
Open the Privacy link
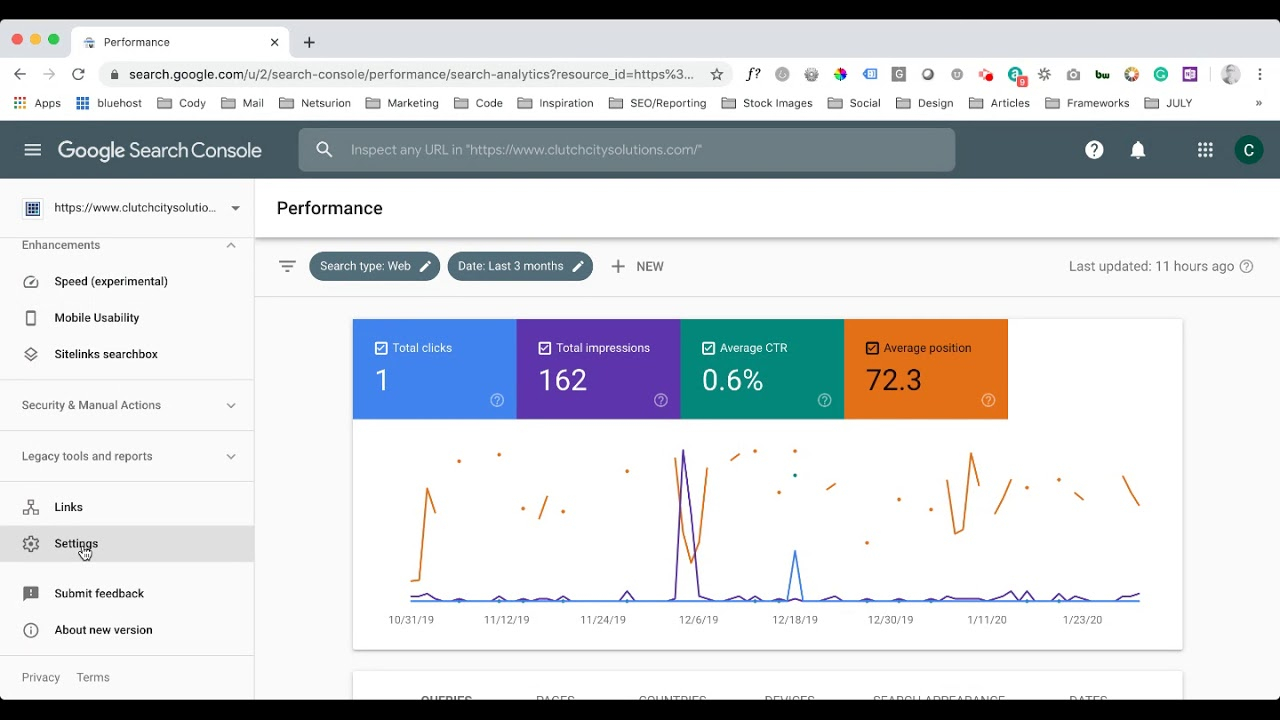pyautogui.click(x=41, y=677)
